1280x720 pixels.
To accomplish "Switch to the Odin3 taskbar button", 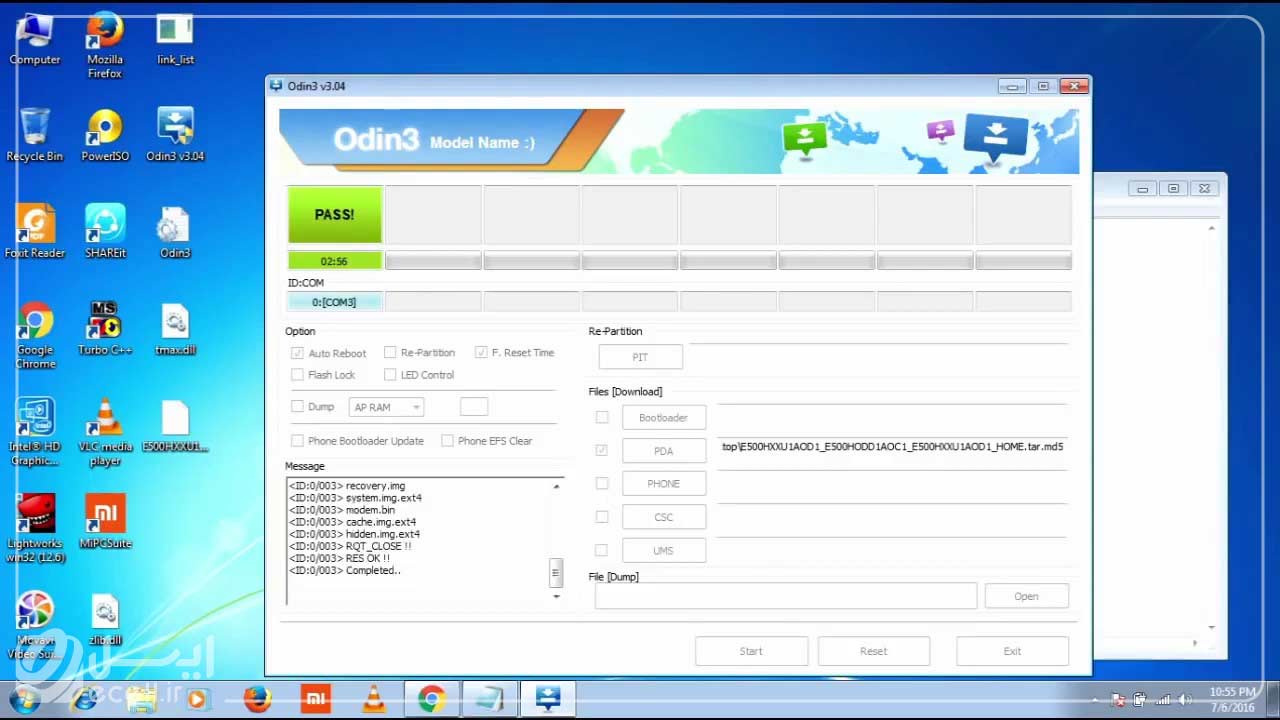I will coord(548,699).
